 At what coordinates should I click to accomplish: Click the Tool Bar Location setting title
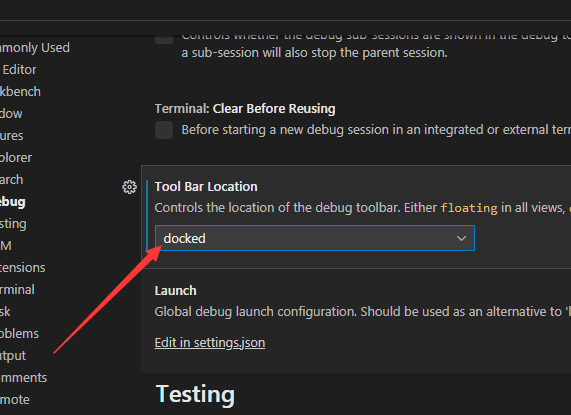coord(206,187)
